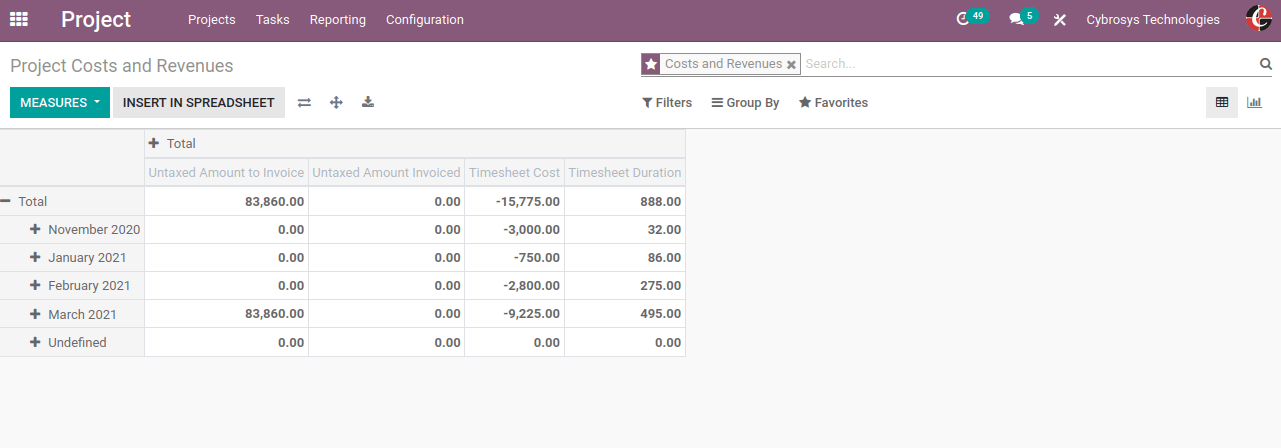Image resolution: width=1281 pixels, height=448 pixels.
Task: Click the -15,775.00 timesheet cost cell
Action: pyautogui.click(x=514, y=201)
